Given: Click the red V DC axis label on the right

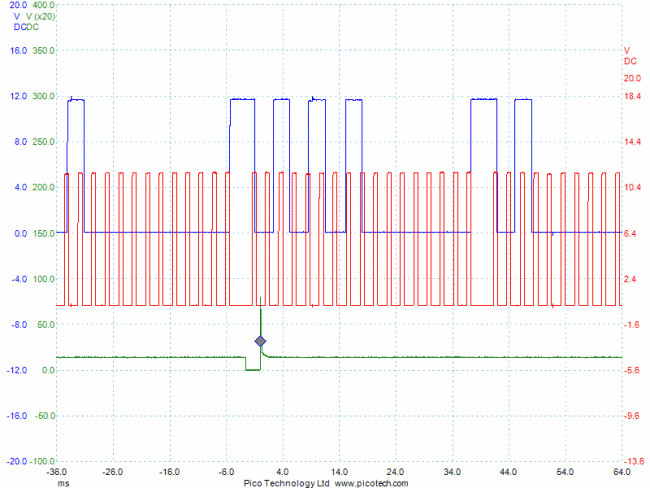Looking at the screenshot, I should pyautogui.click(x=629, y=56).
